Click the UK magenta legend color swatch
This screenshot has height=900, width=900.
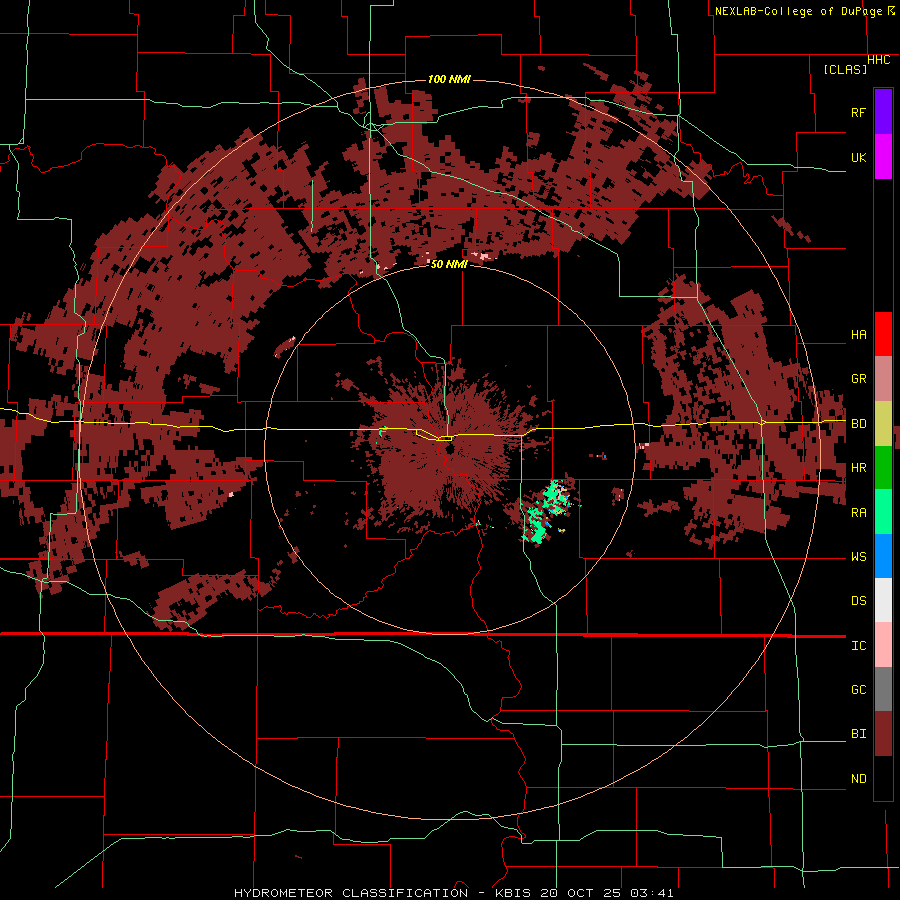pyautogui.click(x=883, y=157)
